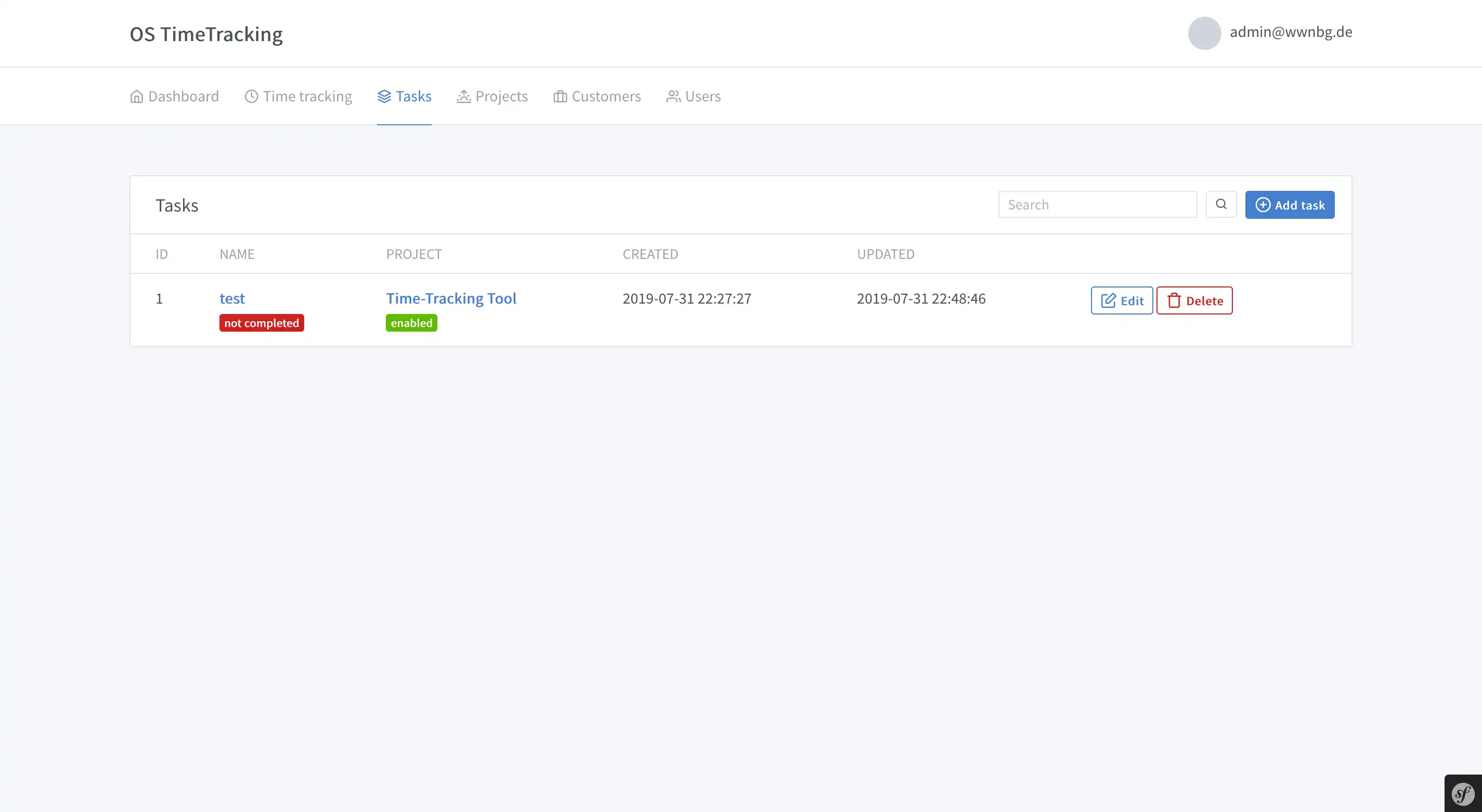
Task: Open the admin@wwnbg.de user menu
Action: click(x=1291, y=32)
